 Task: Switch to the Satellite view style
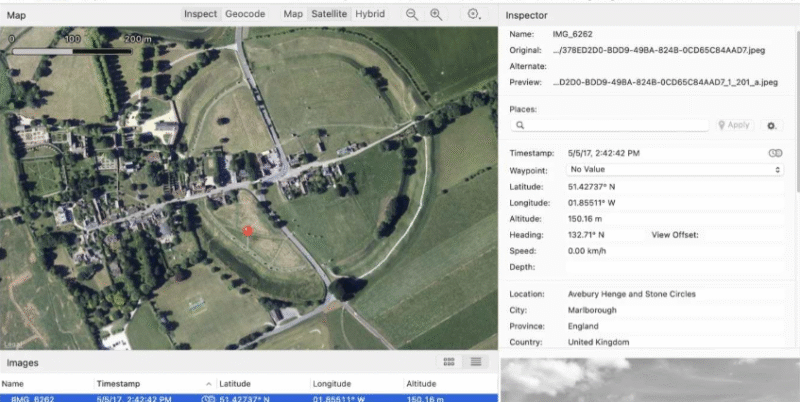329,14
